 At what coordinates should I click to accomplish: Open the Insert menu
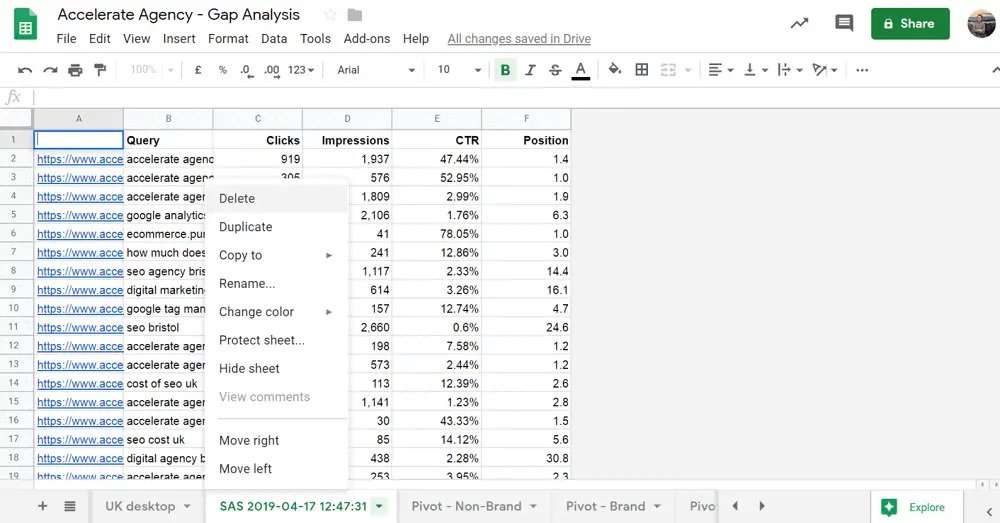(179, 39)
